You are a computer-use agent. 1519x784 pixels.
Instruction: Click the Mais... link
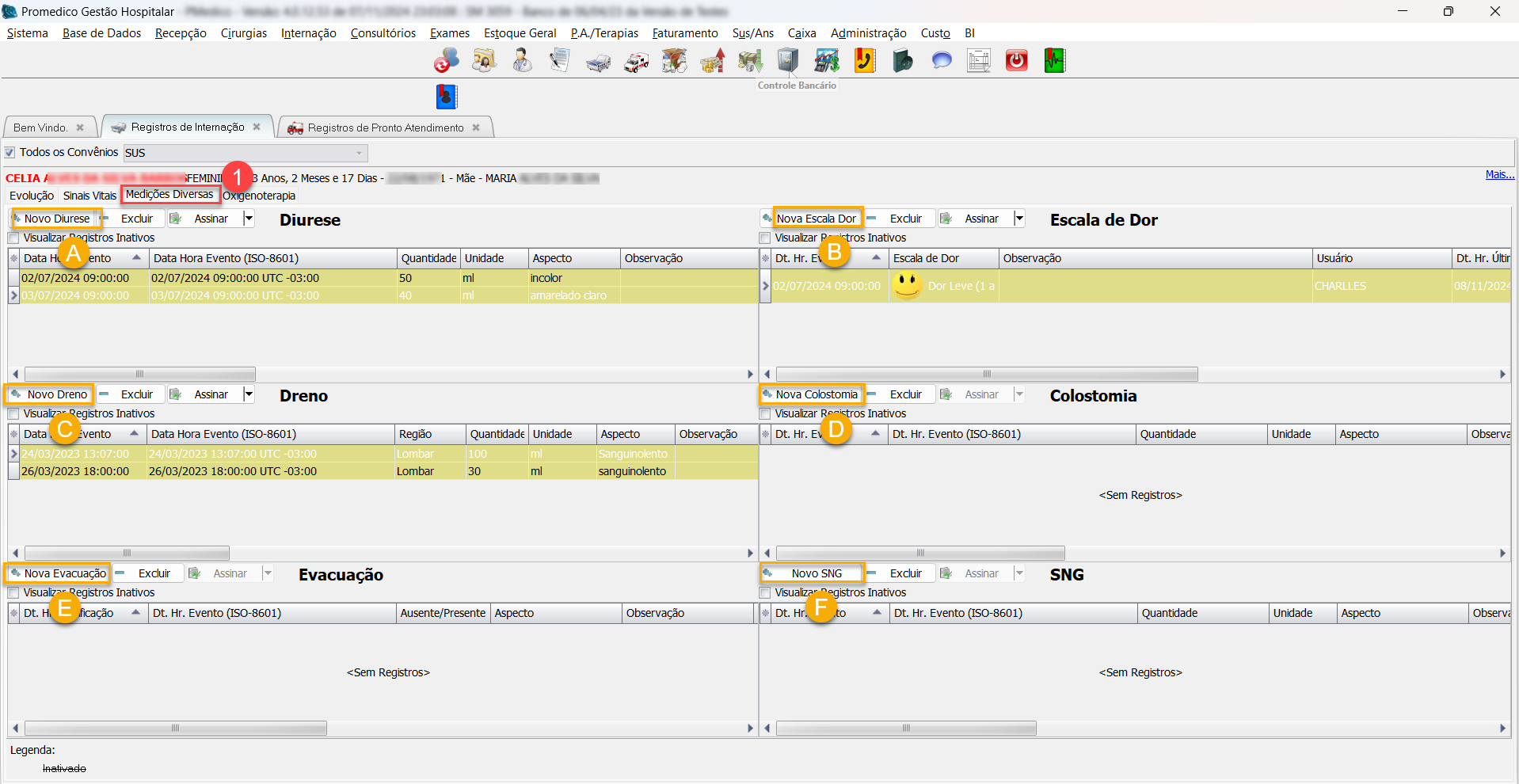point(1499,175)
